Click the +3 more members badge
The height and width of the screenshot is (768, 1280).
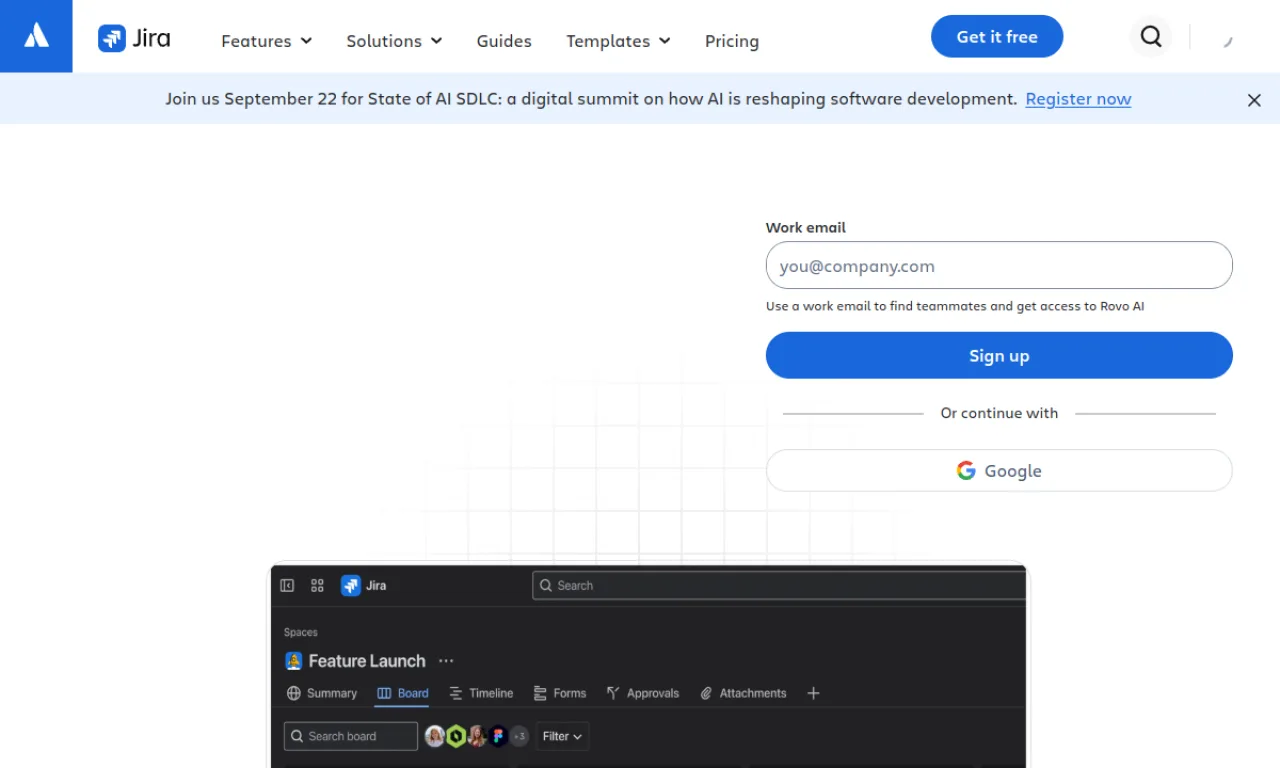(519, 736)
